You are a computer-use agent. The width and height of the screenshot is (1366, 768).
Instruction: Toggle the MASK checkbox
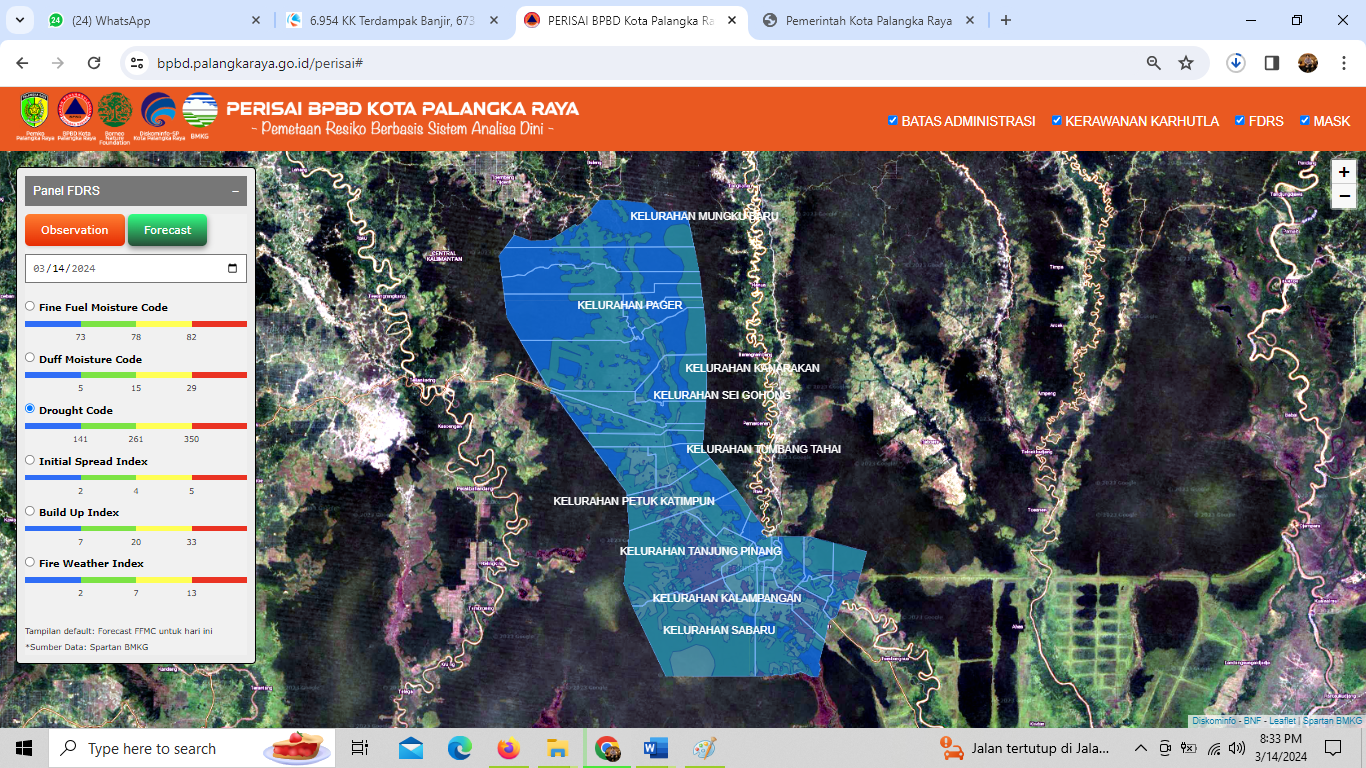pos(1304,121)
